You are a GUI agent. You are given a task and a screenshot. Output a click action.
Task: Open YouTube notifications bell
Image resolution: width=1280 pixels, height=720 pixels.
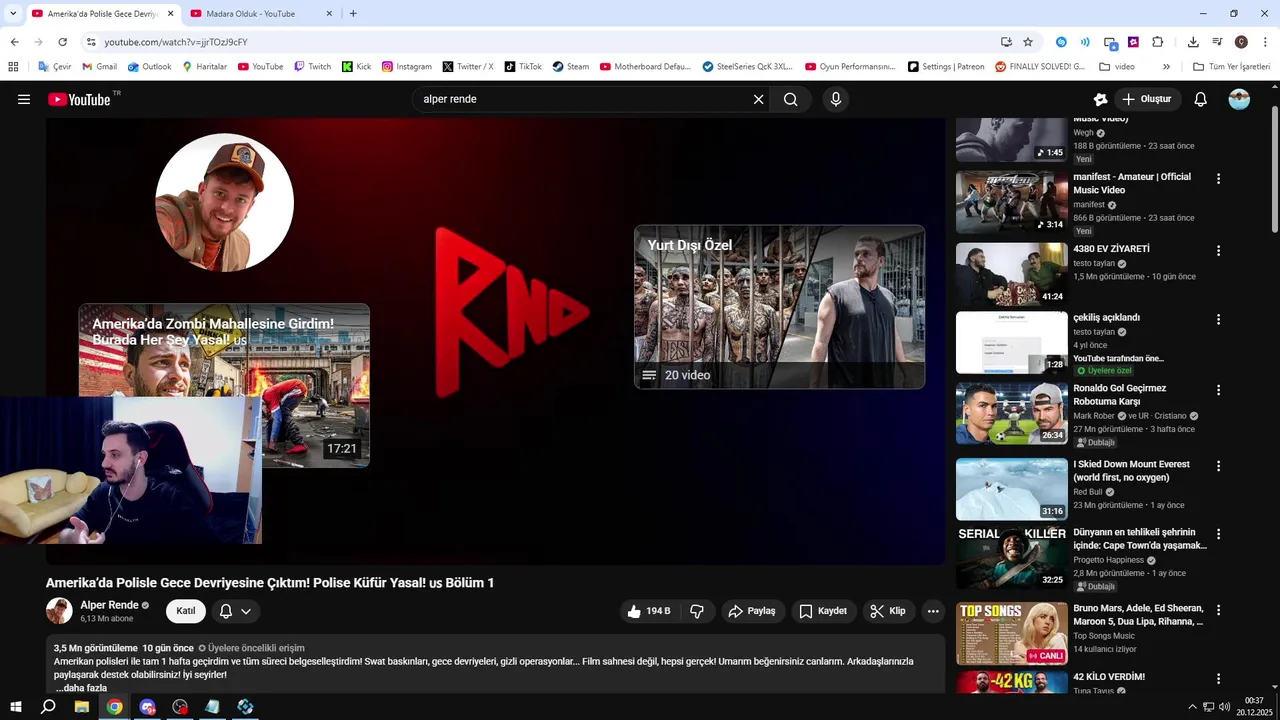1201,99
